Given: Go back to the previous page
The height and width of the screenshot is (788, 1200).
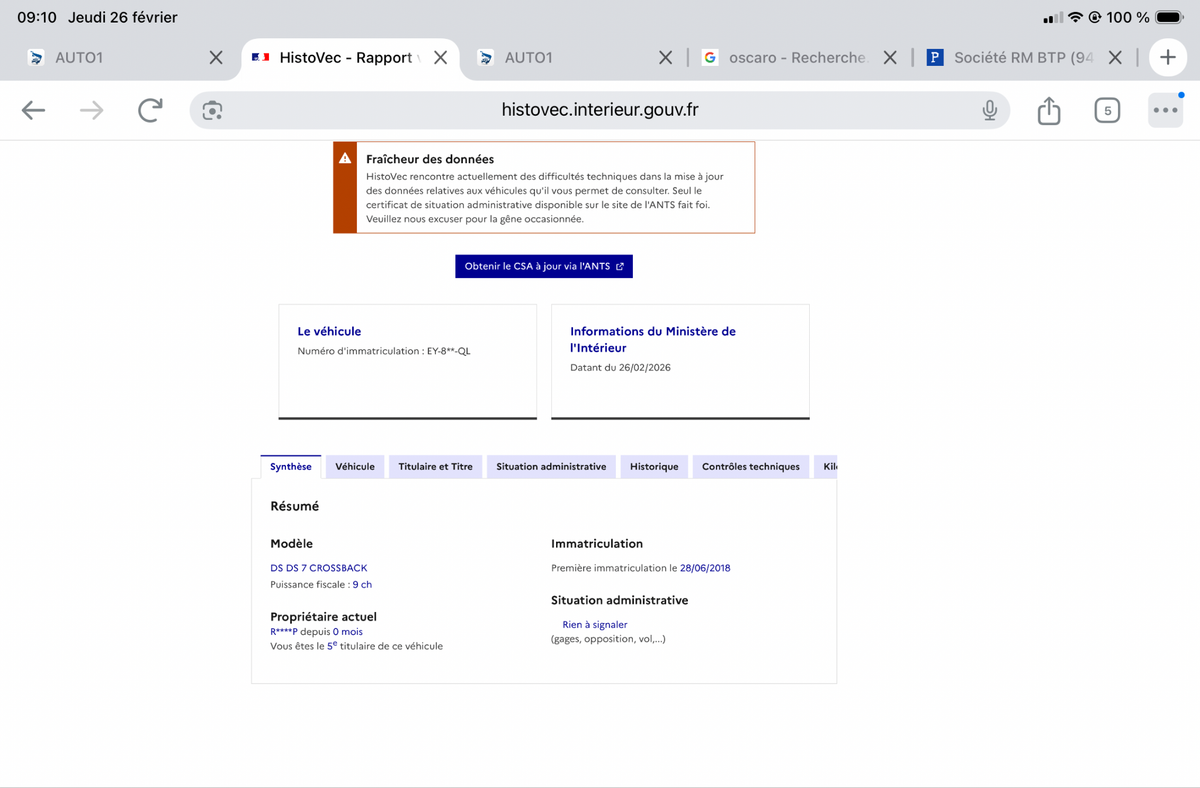Looking at the screenshot, I should (x=34, y=110).
